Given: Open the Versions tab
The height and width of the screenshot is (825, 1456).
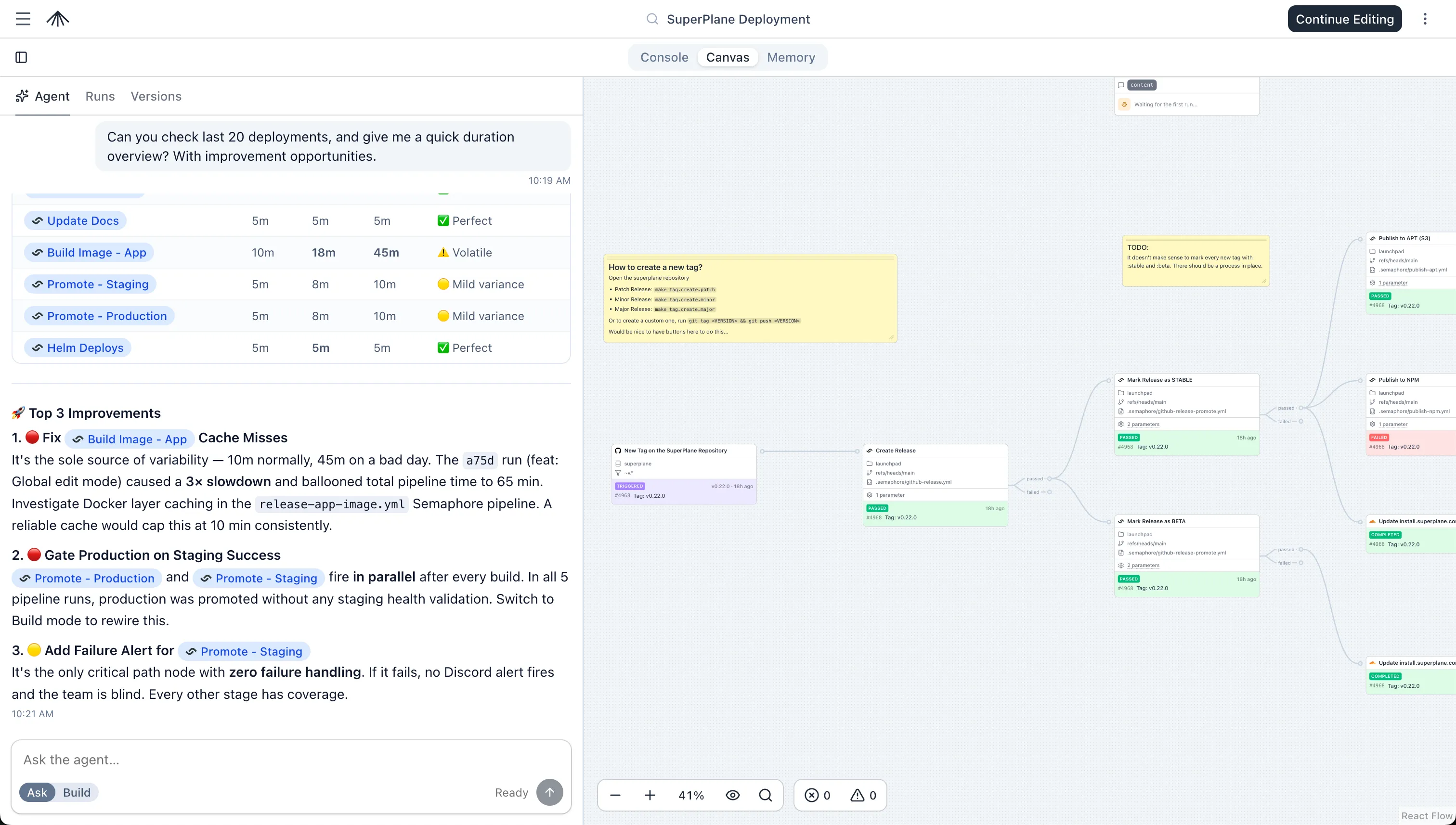Looking at the screenshot, I should point(156,96).
